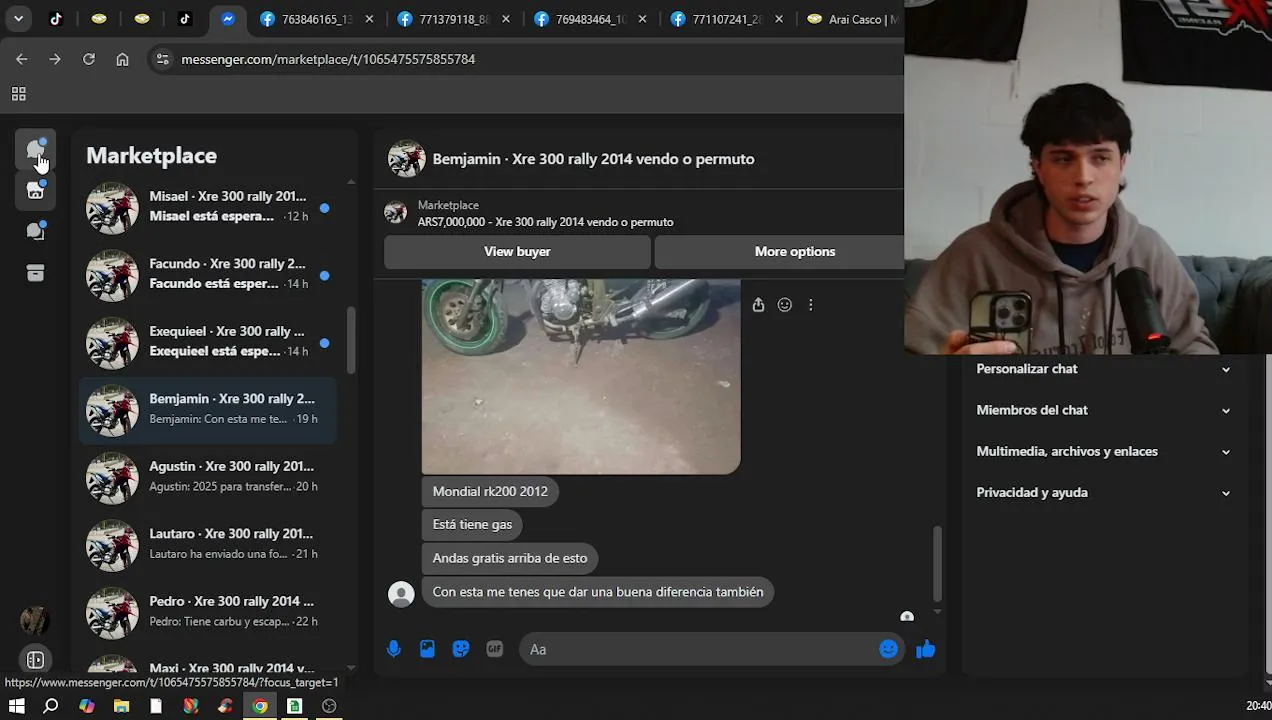Screen dimensions: 1272x720
Task: Go back with the browser back arrow
Action: pos(21,59)
